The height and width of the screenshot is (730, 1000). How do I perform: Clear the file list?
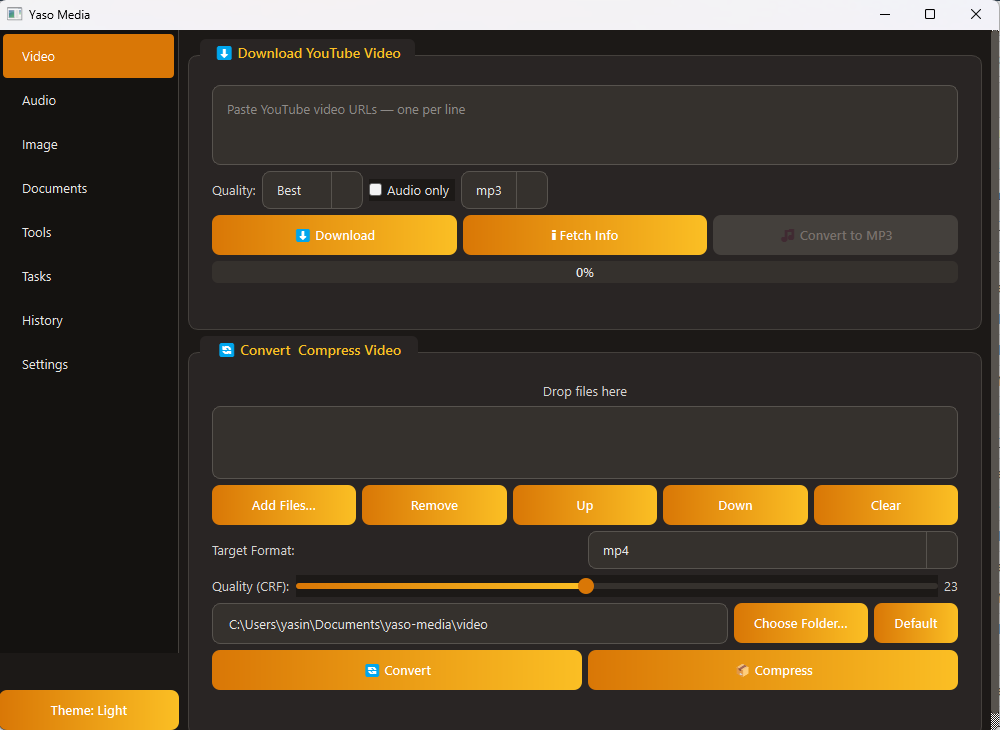(x=886, y=505)
